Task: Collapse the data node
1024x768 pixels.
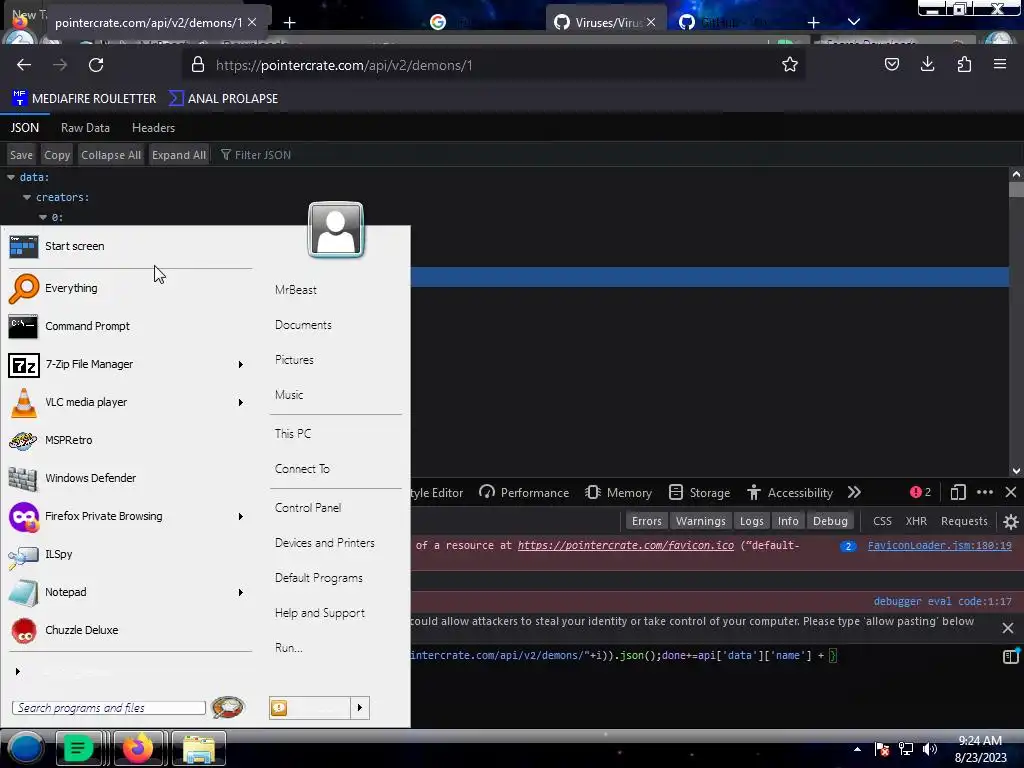Action: tap(11, 177)
